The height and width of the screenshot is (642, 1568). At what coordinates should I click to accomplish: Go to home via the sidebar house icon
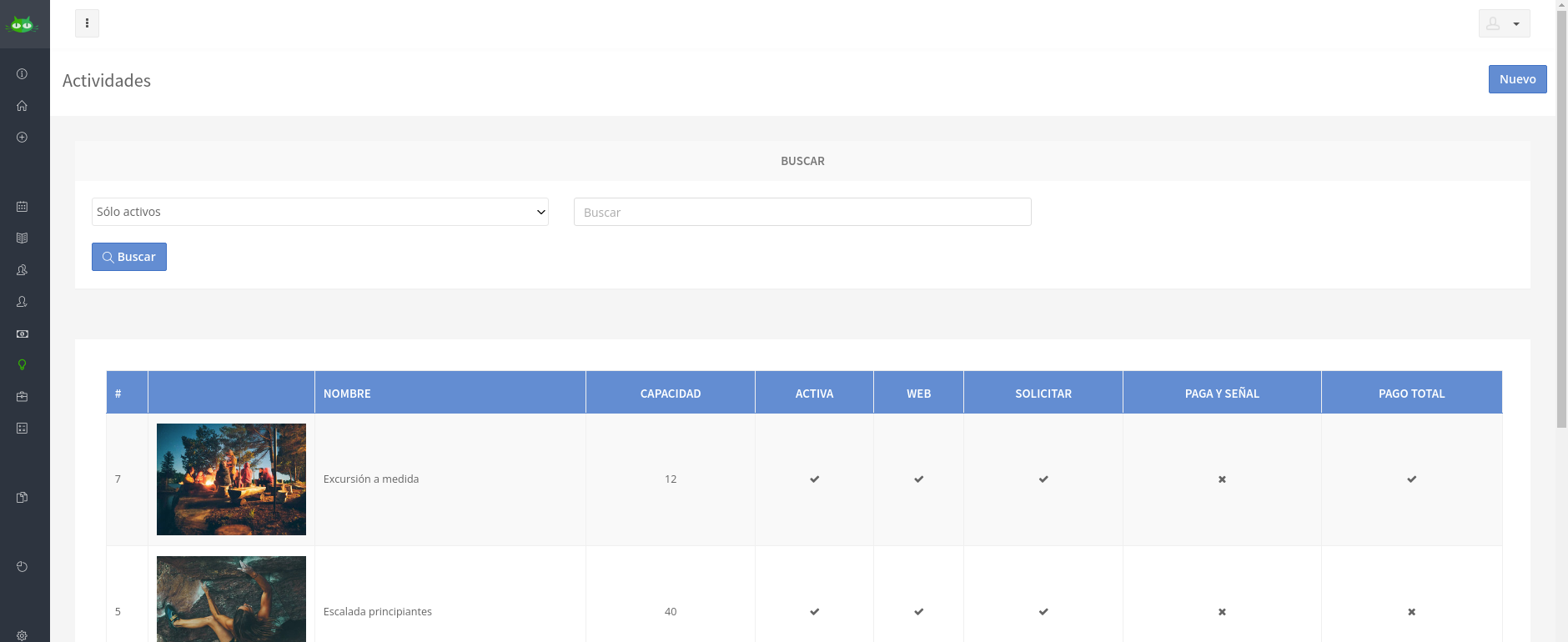click(x=22, y=106)
